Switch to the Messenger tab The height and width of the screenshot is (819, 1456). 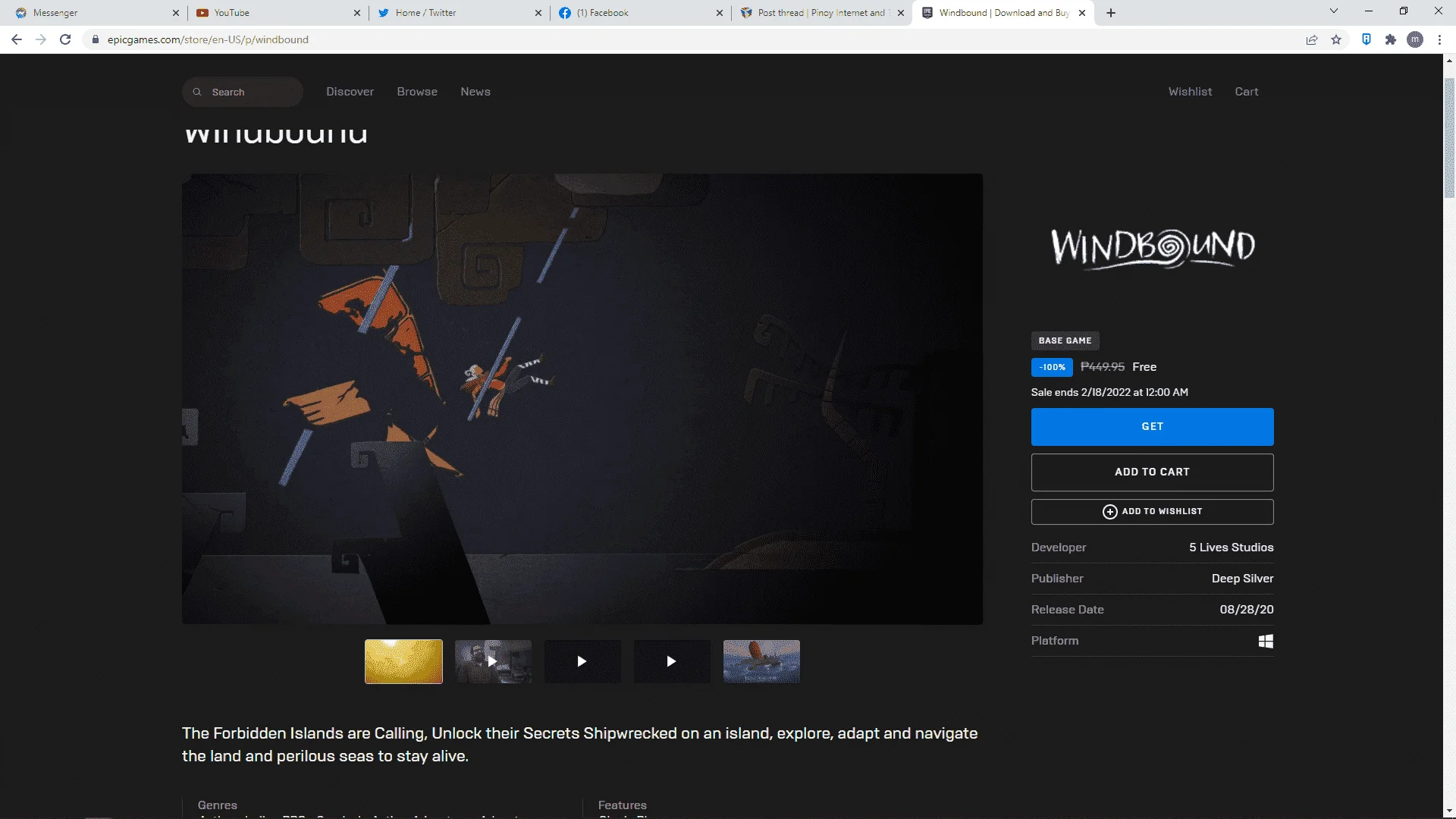[x=95, y=13]
